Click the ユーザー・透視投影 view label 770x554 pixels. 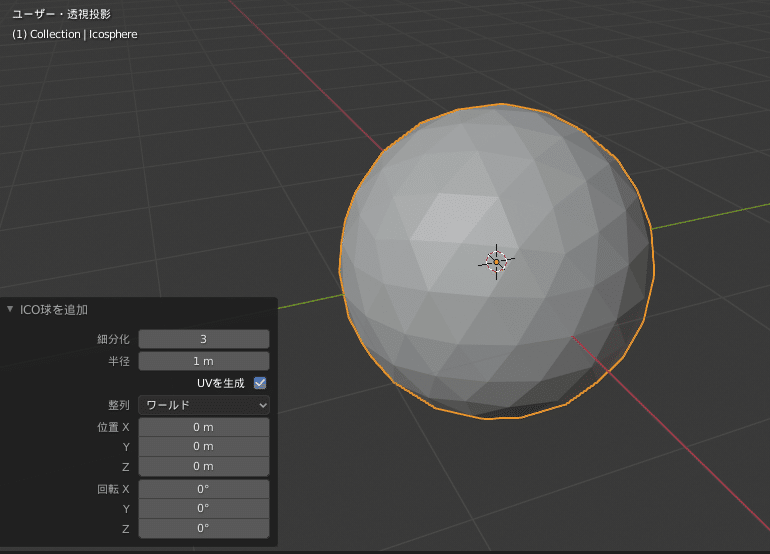pyautogui.click(x=61, y=15)
